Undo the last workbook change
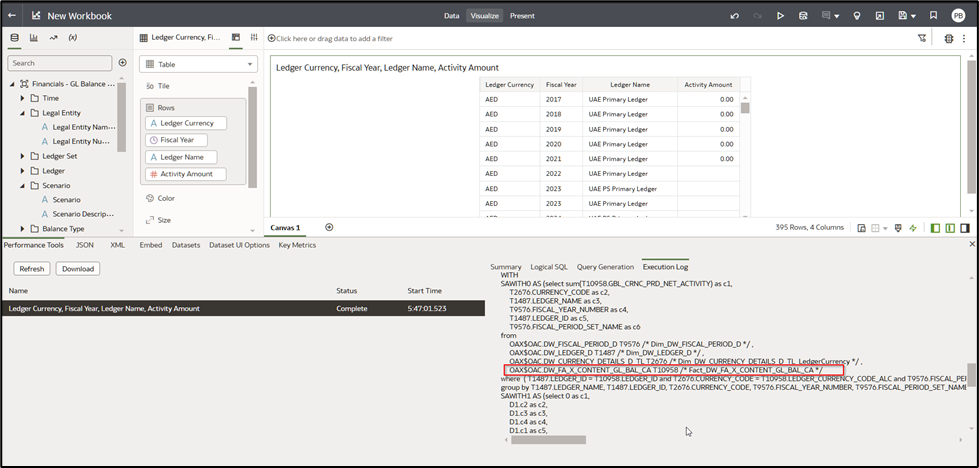 point(735,16)
